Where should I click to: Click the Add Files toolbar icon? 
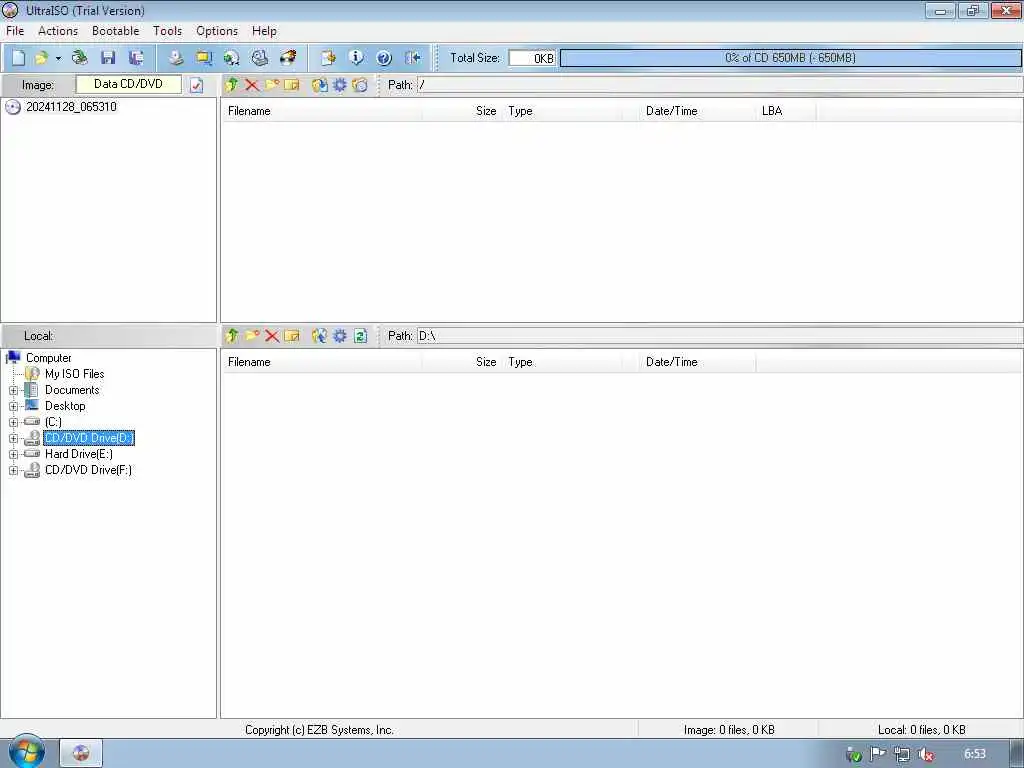pyautogui.click(x=328, y=58)
